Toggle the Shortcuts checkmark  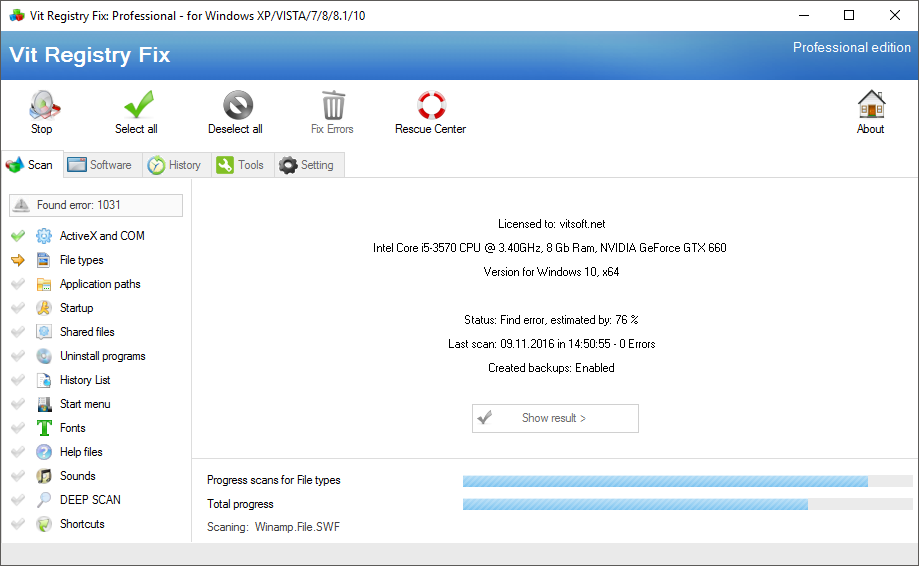point(18,524)
